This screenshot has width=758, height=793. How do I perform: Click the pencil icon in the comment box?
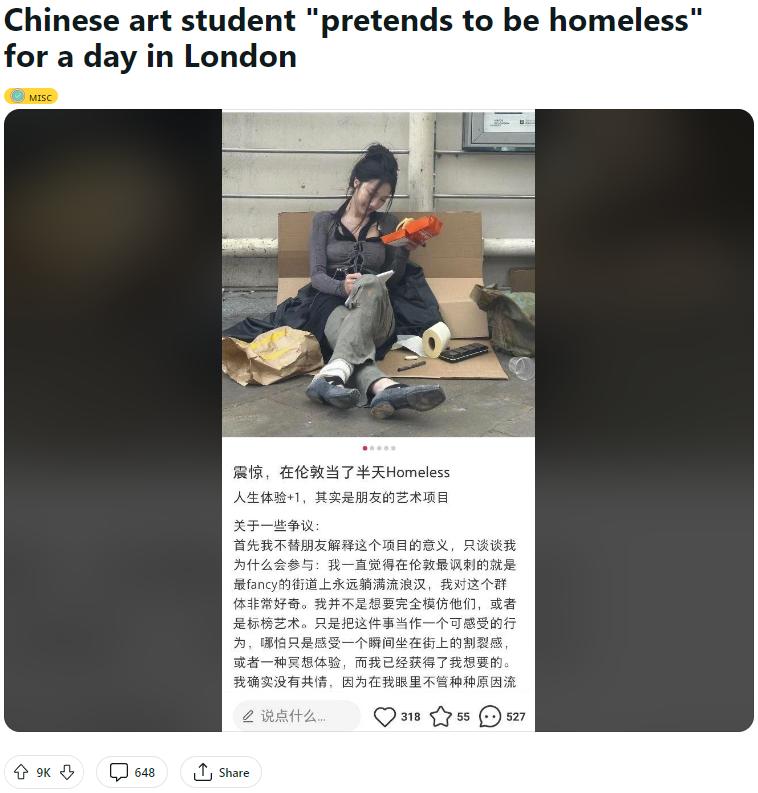pyautogui.click(x=248, y=716)
